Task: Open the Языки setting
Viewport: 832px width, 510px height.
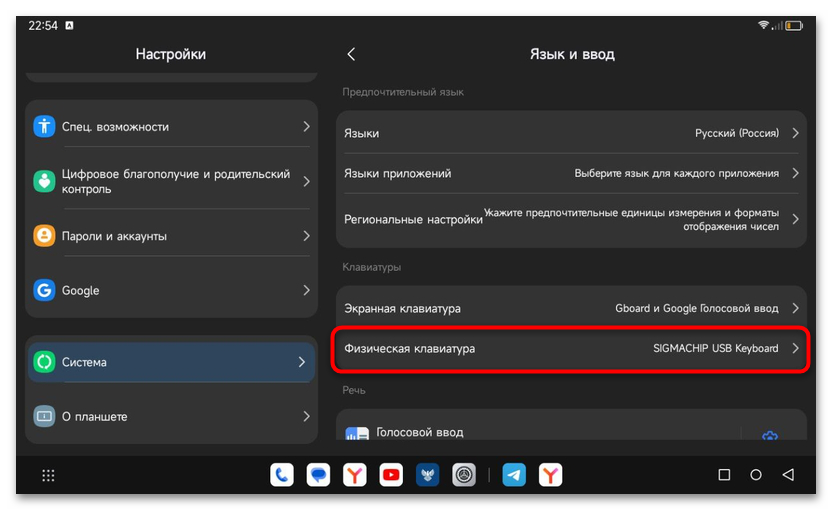Action: pos(571,133)
